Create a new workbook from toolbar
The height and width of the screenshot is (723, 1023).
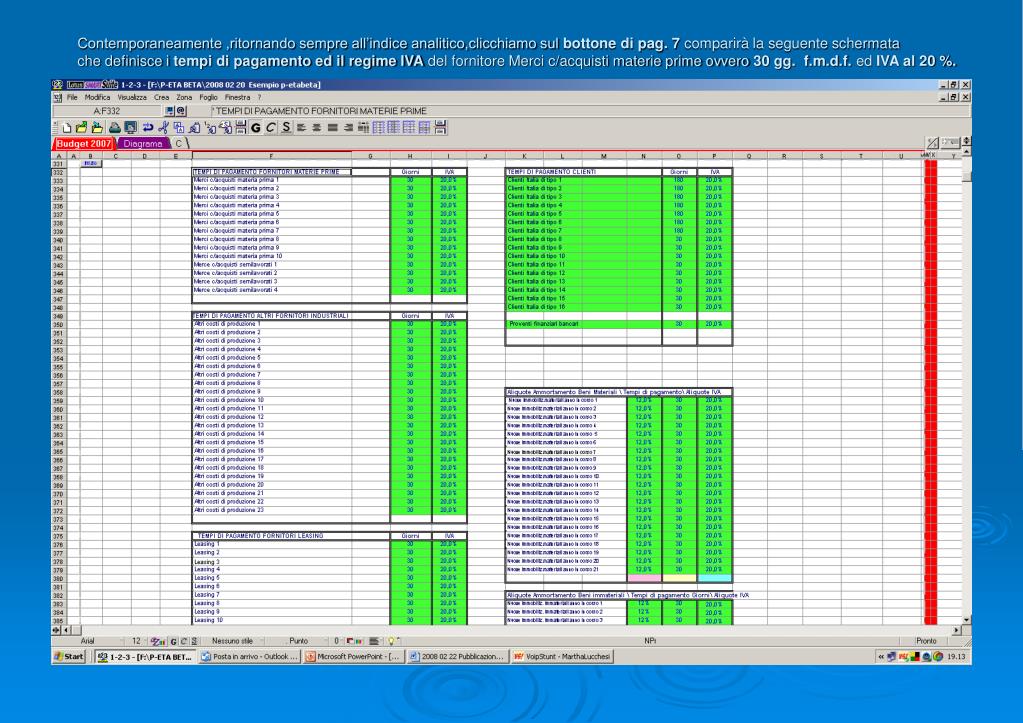tap(67, 128)
